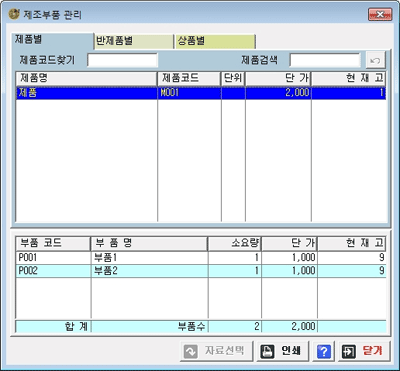
Task: Switch to the 제품별 tab
Action: coord(52,40)
